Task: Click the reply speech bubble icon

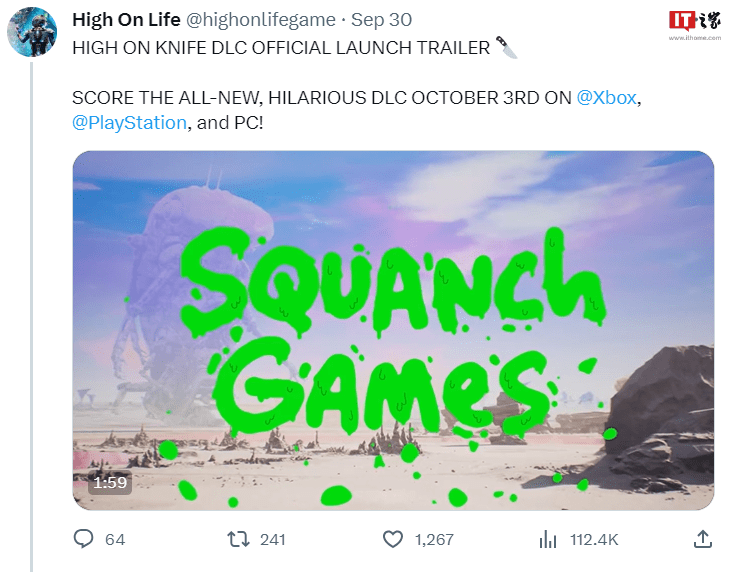Action: point(84,539)
